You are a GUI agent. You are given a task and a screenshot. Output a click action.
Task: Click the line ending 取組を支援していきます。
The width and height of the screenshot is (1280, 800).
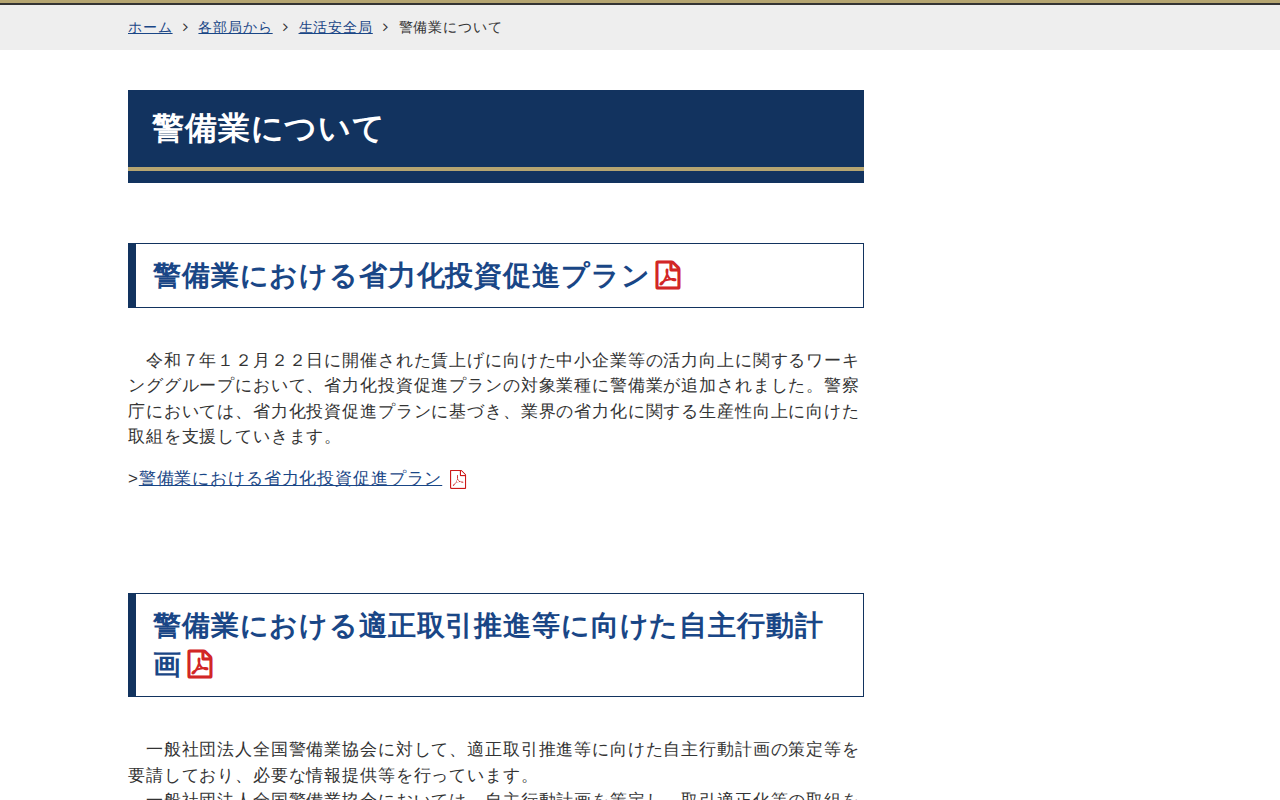(233, 437)
